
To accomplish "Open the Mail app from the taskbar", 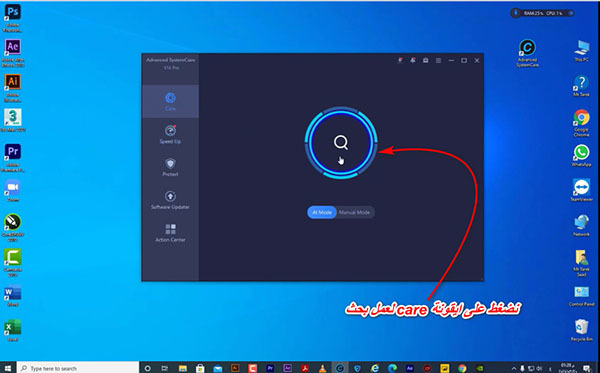I will click(217, 368).
